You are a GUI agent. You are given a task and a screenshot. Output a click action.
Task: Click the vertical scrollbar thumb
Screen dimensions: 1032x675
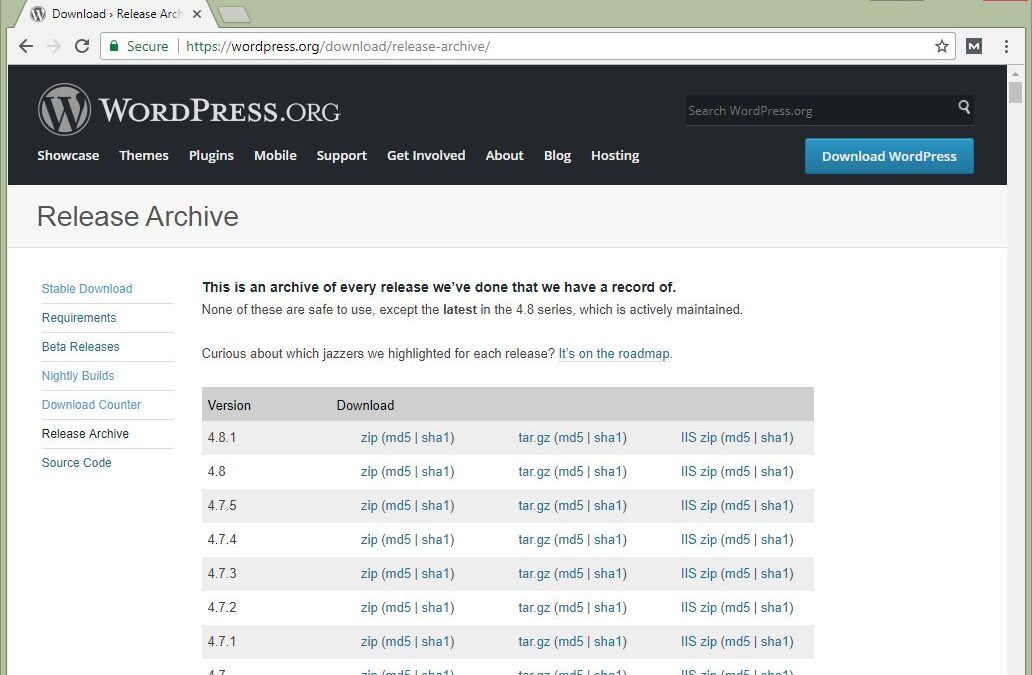tap(1016, 92)
